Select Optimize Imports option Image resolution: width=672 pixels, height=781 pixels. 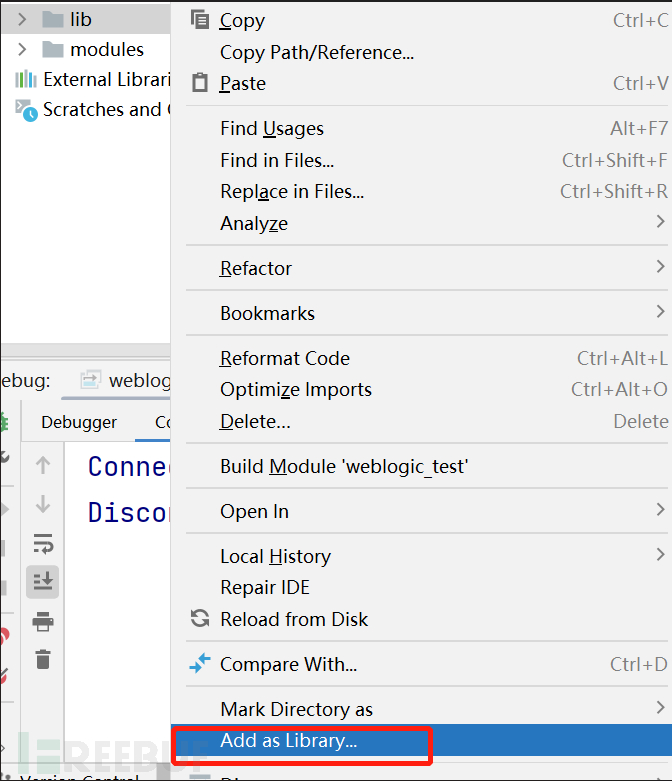pos(296,389)
